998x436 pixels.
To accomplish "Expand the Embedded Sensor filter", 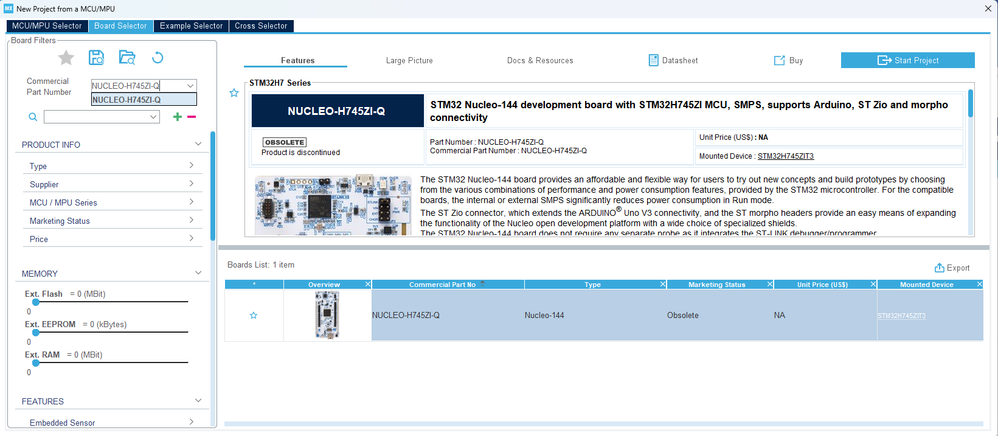I will pyautogui.click(x=191, y=421).
